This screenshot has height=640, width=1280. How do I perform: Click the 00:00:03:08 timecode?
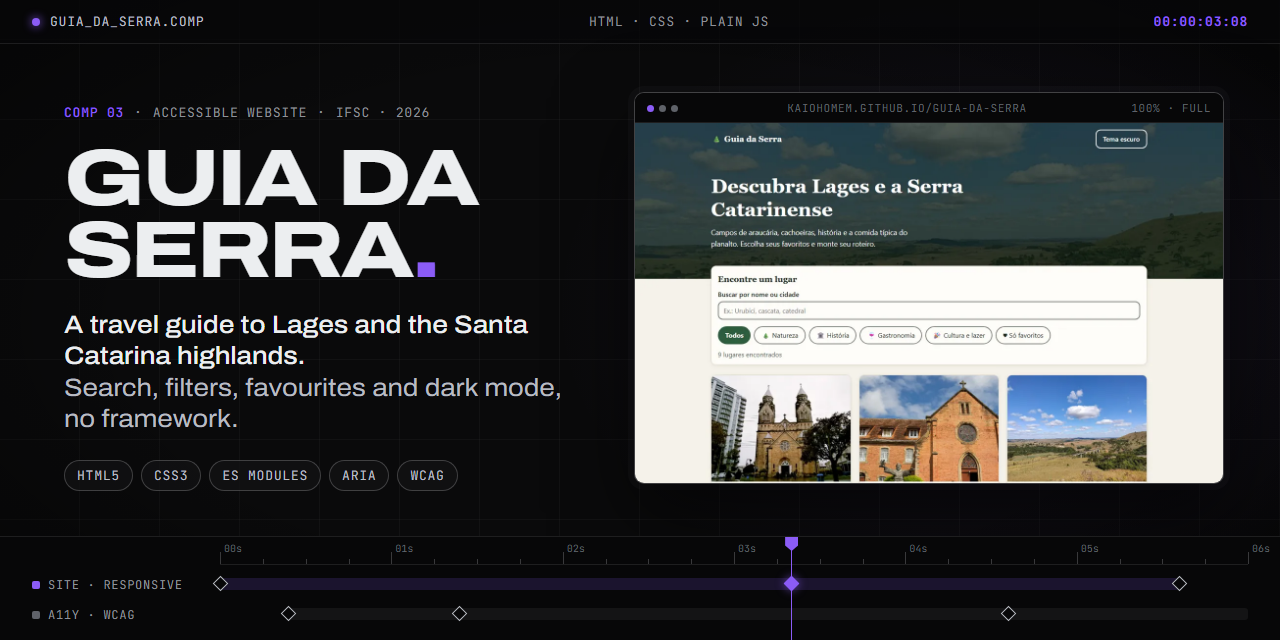click(1200, 21)
